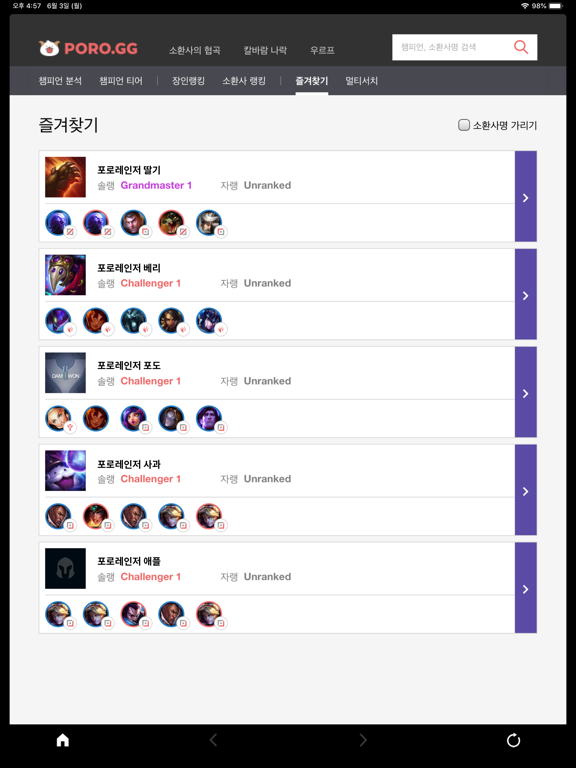Expand 포로레인저 애플 with purple arrow
Image resolution: width=576 pixels, height=768 pixels.
pos(526,588)
